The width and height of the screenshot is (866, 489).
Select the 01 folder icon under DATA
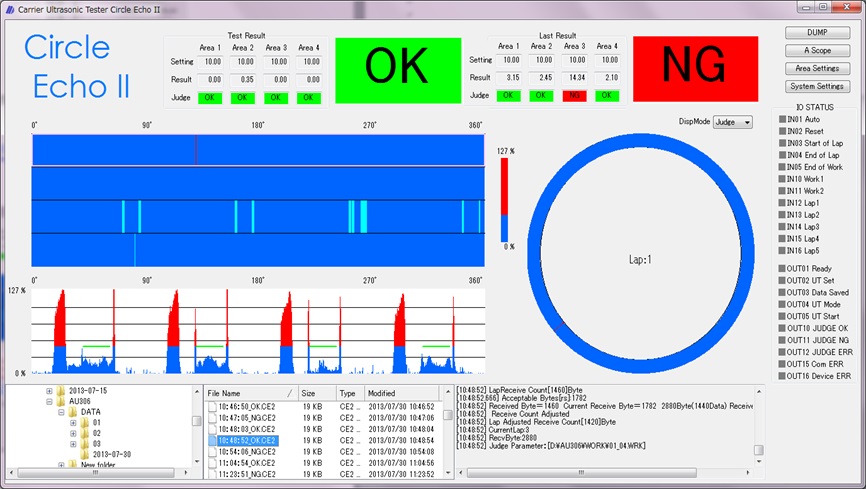(x=85, y=423)
